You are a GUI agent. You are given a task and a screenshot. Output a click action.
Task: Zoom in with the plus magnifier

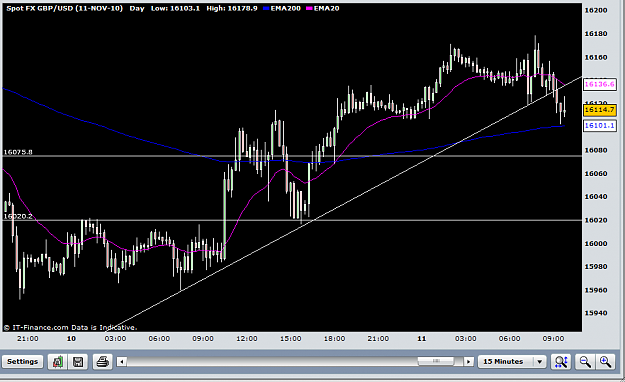click(x=605, y=362)
